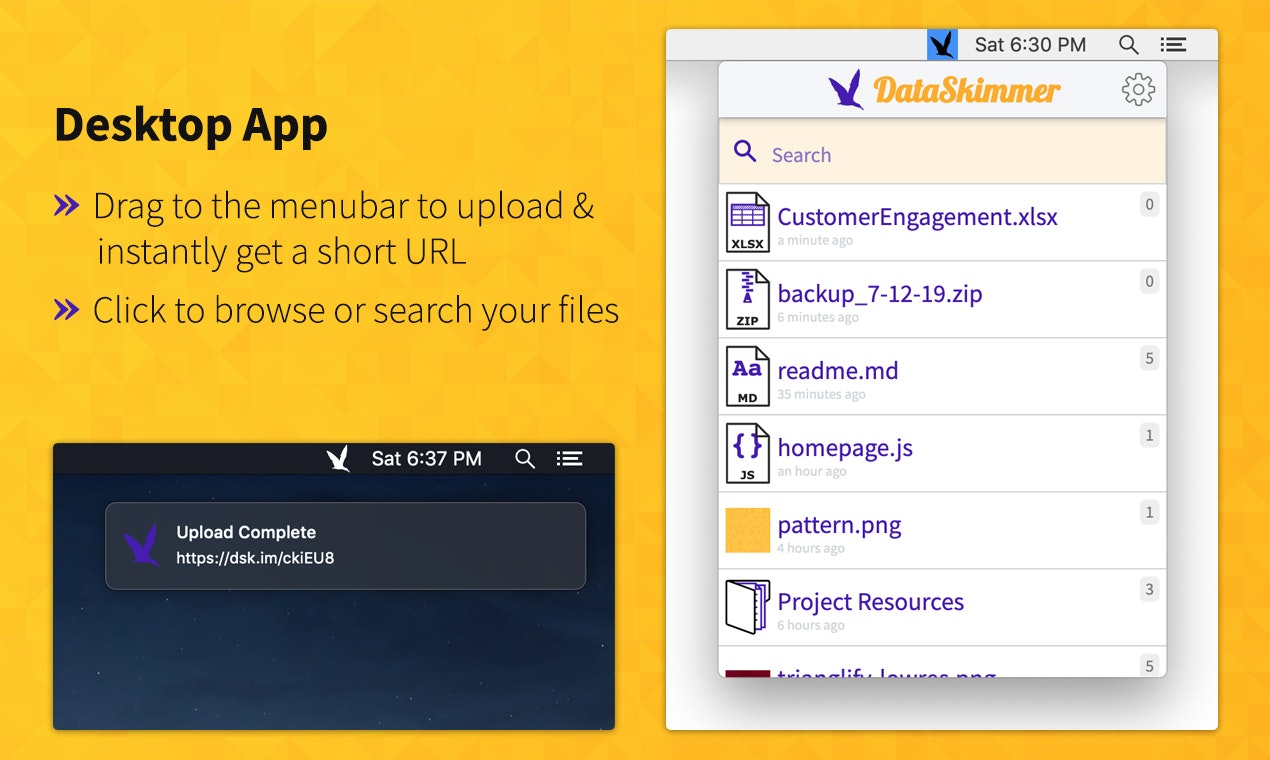Click the Desktop App heading
Viewport: 1270px width, 760px height.
[x=190, y=126]
